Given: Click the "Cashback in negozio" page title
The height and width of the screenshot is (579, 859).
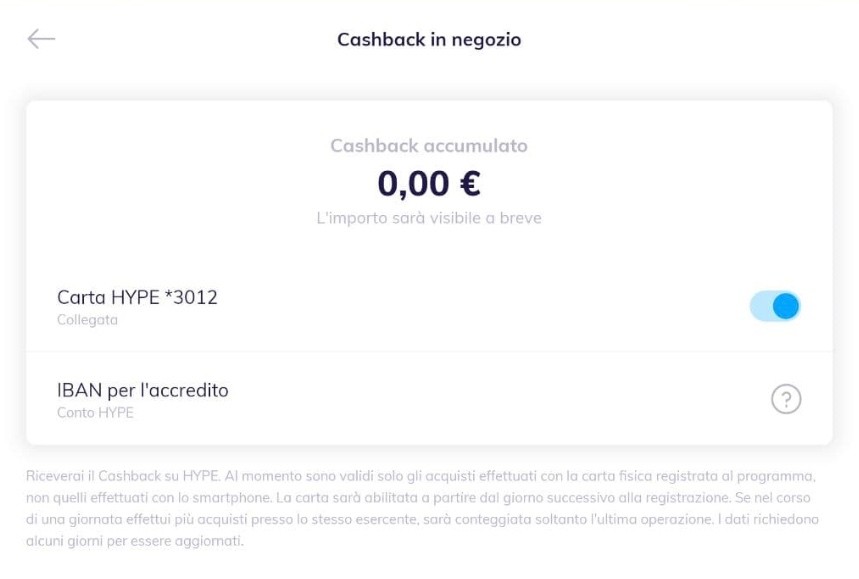Looking at the screenshot, I should 429,40.
